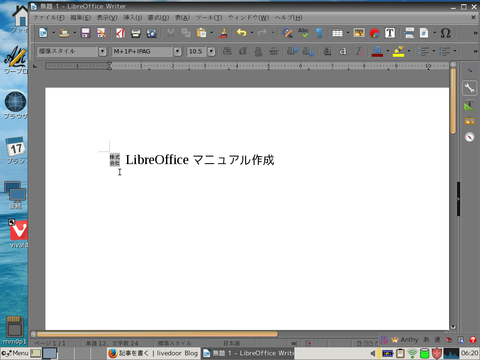This screenshot has width=480, height=360.
Task: Open the 表示(V) menu
Action: 107,17
